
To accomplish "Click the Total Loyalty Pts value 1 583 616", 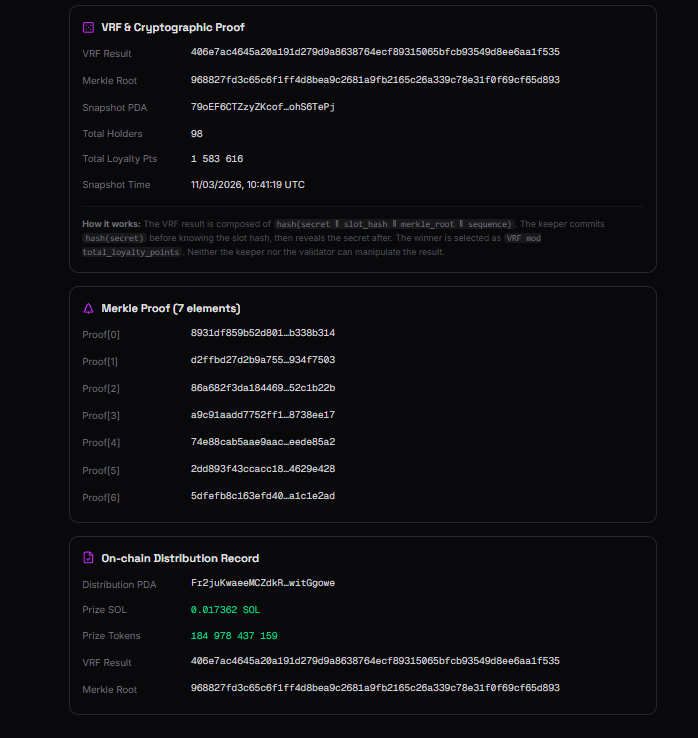I will pos(217,159).
